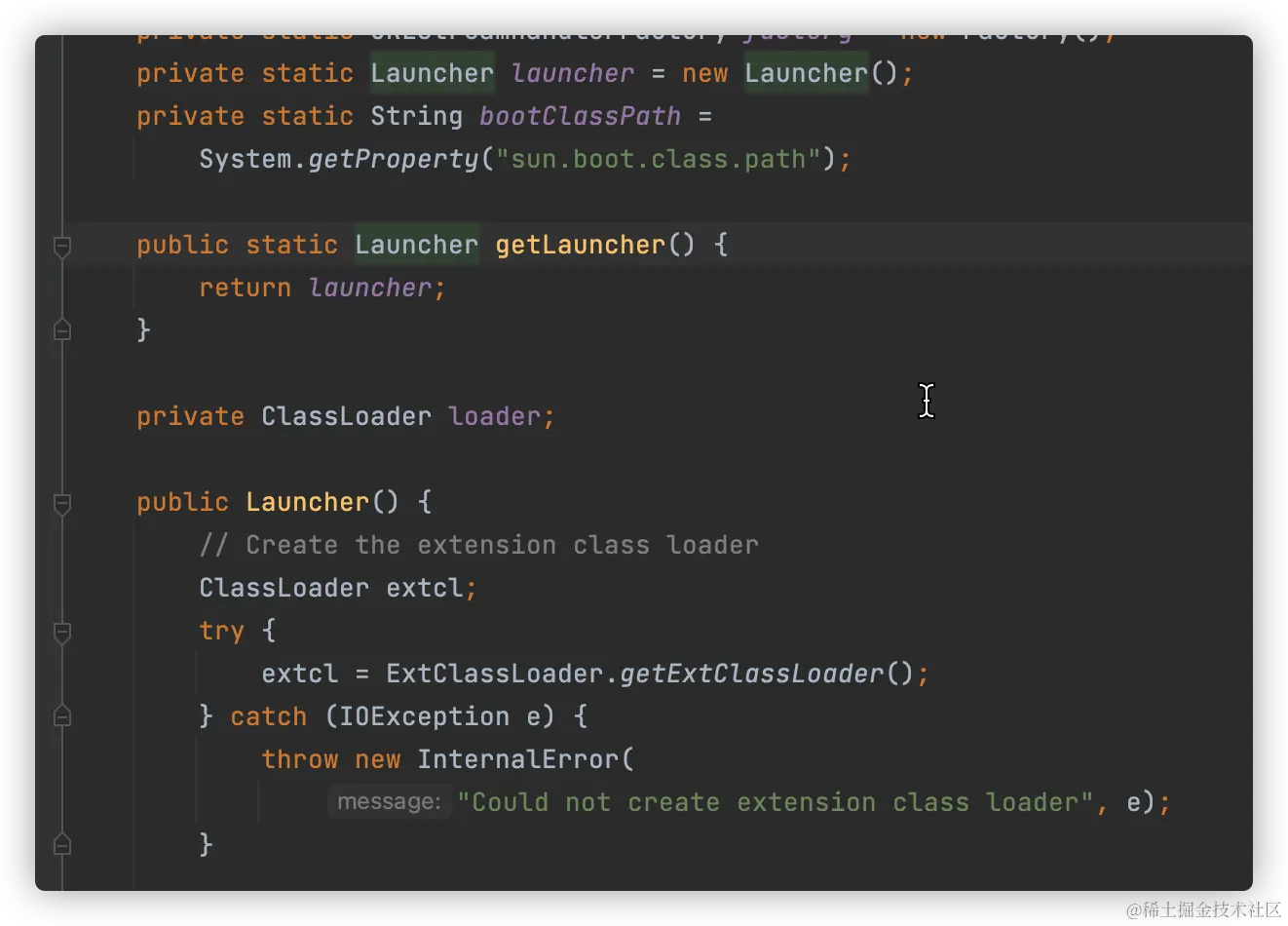
Task: Click ClassLoader in the extcl declaration line
Action: tap(284, 588)
